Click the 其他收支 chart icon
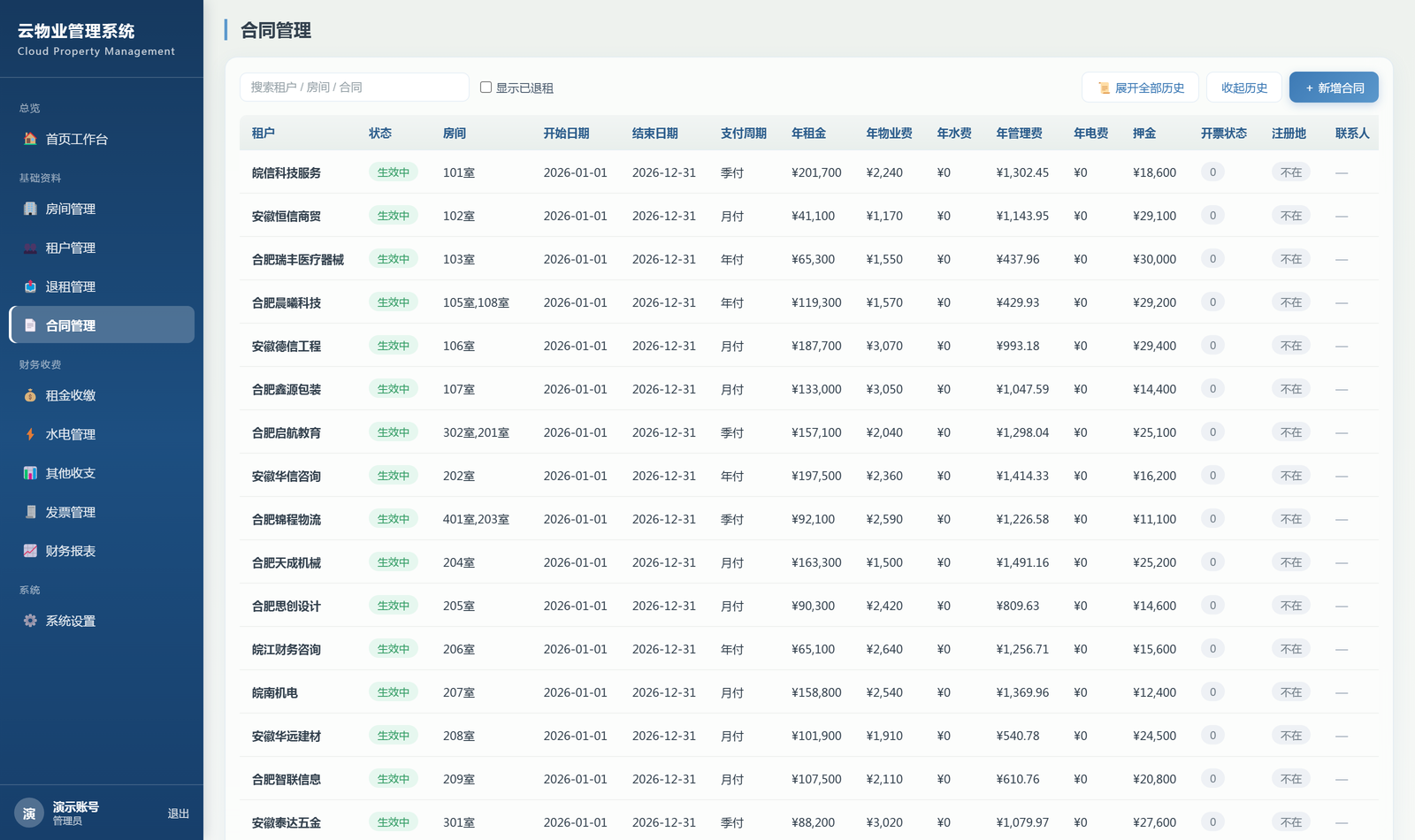The width and height of the screenshot is (1415, 840). pyautogui.click(x=30, y=473)
